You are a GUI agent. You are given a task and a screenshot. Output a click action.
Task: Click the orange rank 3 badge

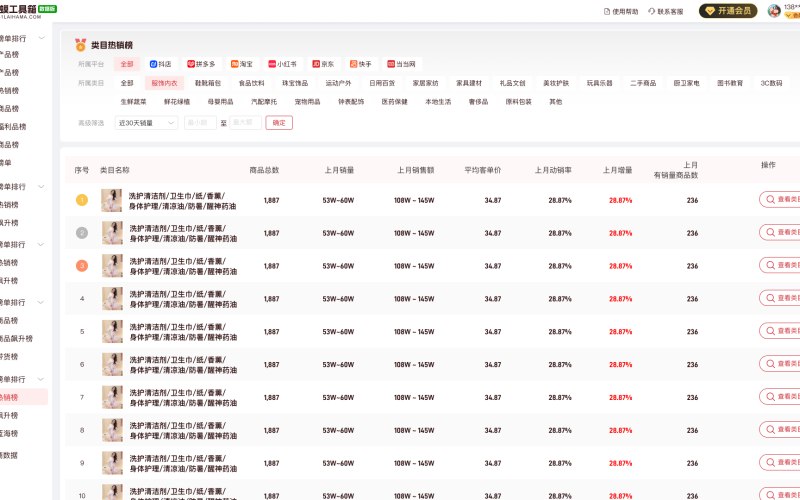click(x=82, y=266)
